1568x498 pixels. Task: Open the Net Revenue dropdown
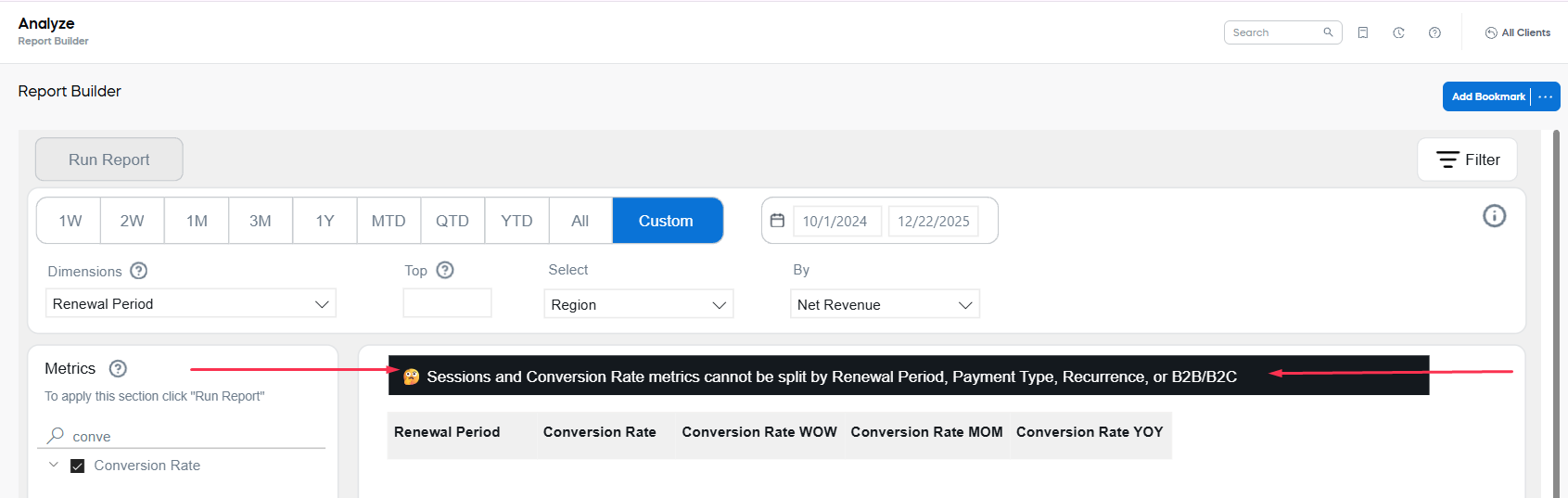[885, 304]
